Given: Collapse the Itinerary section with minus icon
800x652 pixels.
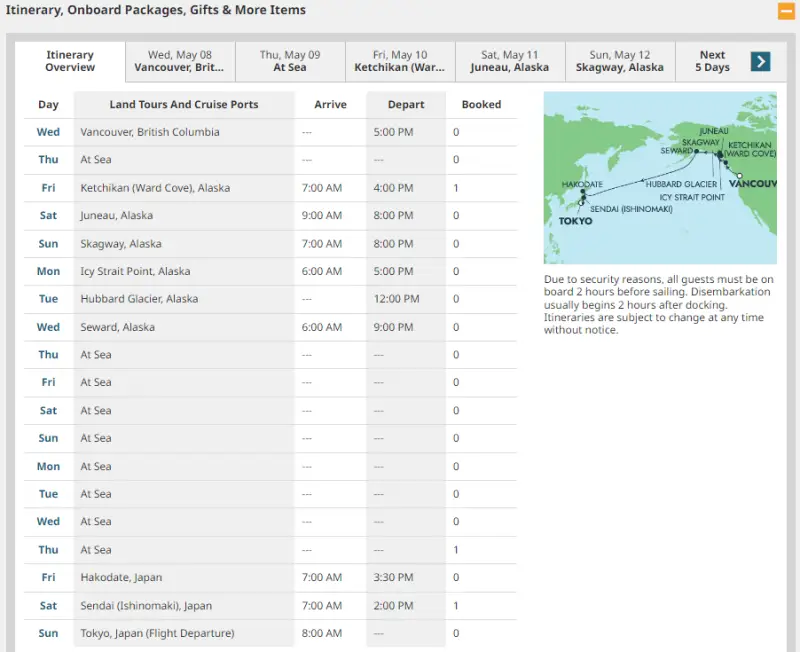Looking at the screenshot, I should [x=786, y=12].
